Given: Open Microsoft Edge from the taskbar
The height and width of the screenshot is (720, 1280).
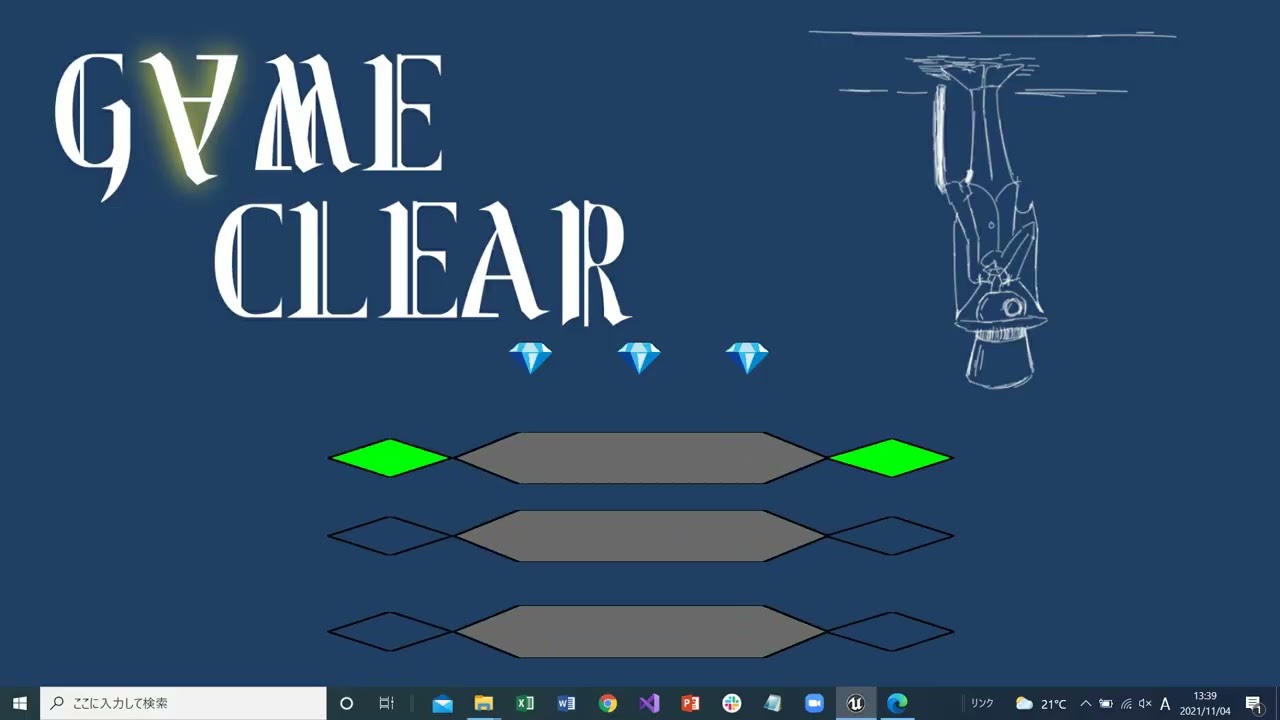Looking at the screenshot, I should point(897,703).
